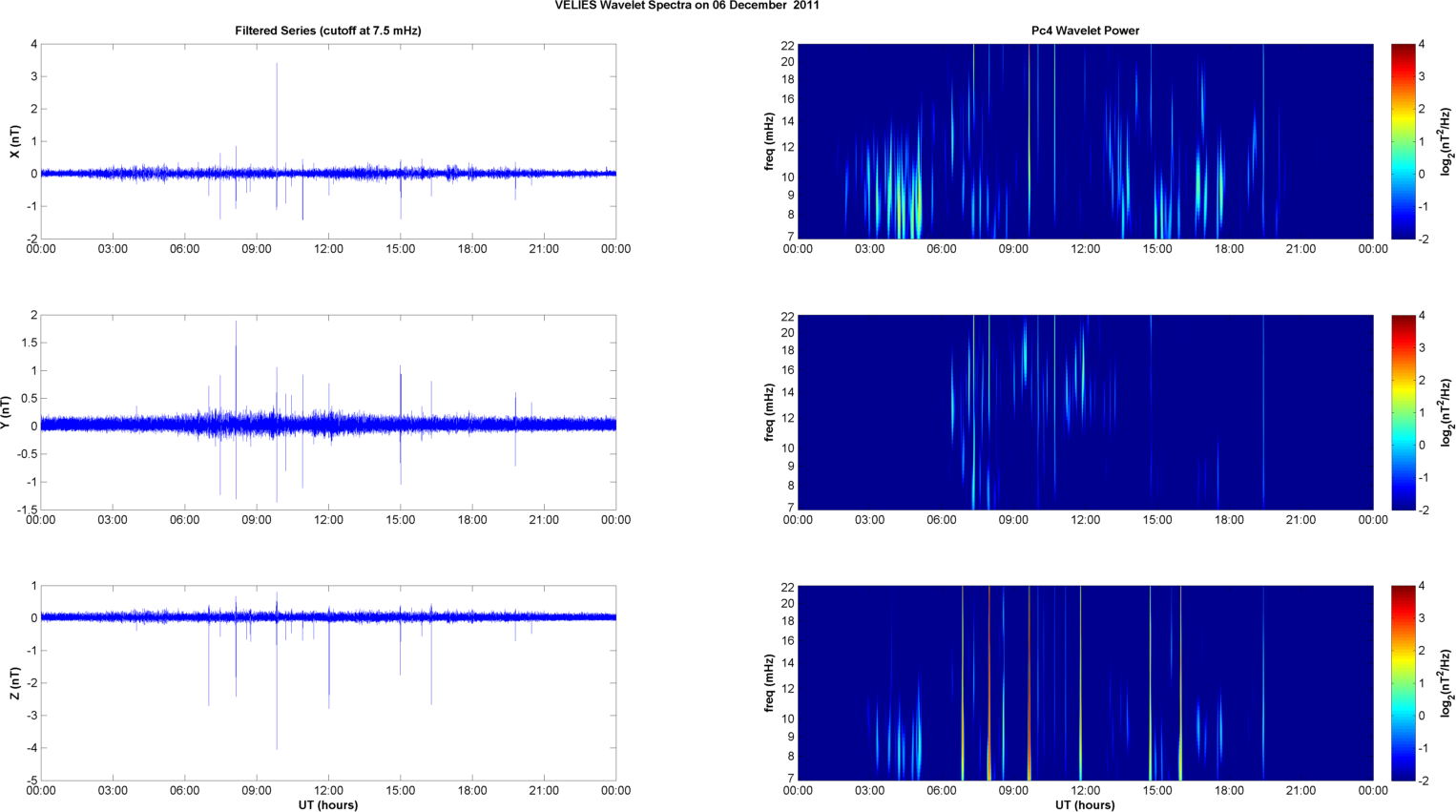This screenshot has height=812, width=1456.
Task: Click UT (hours) label under bottom wavelet plot
Action: 1085,805
